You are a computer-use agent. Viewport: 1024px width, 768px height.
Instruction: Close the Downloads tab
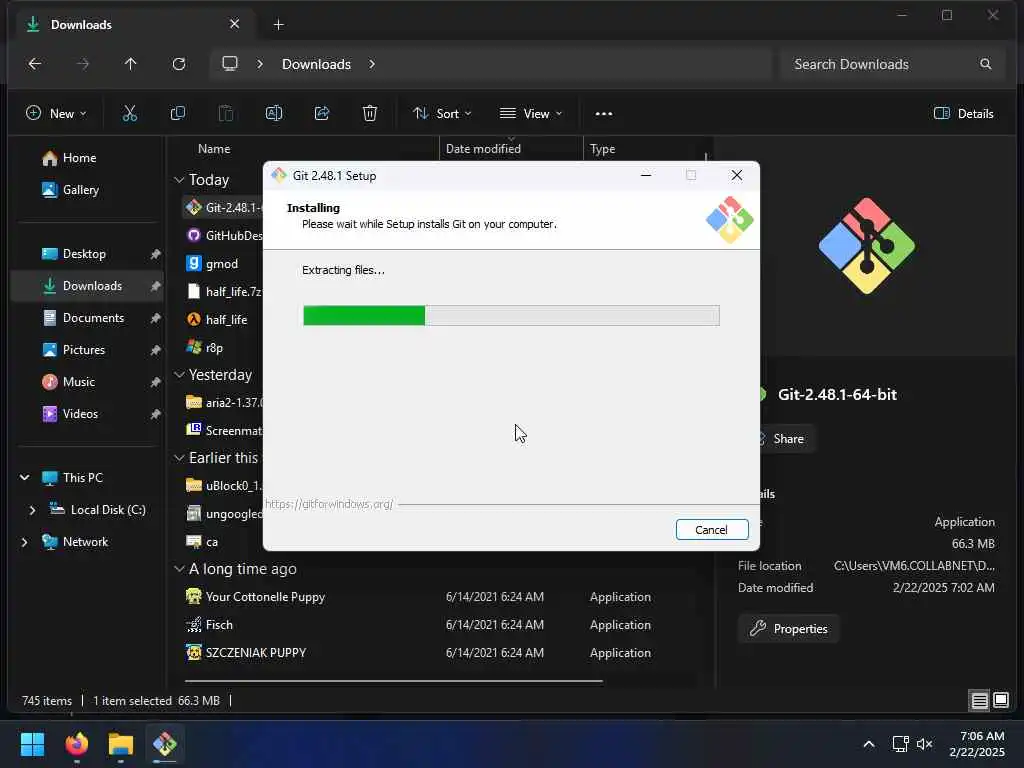tap(234, 24)
